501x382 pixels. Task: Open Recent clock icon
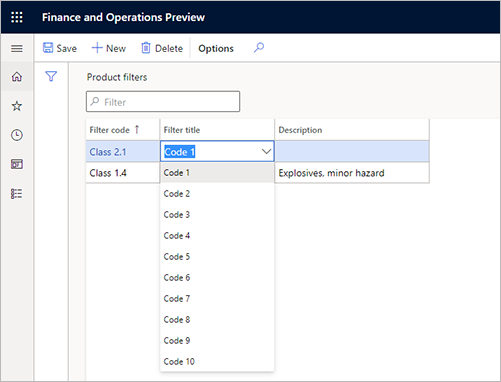pyautogui.click(x=17, y=135)
